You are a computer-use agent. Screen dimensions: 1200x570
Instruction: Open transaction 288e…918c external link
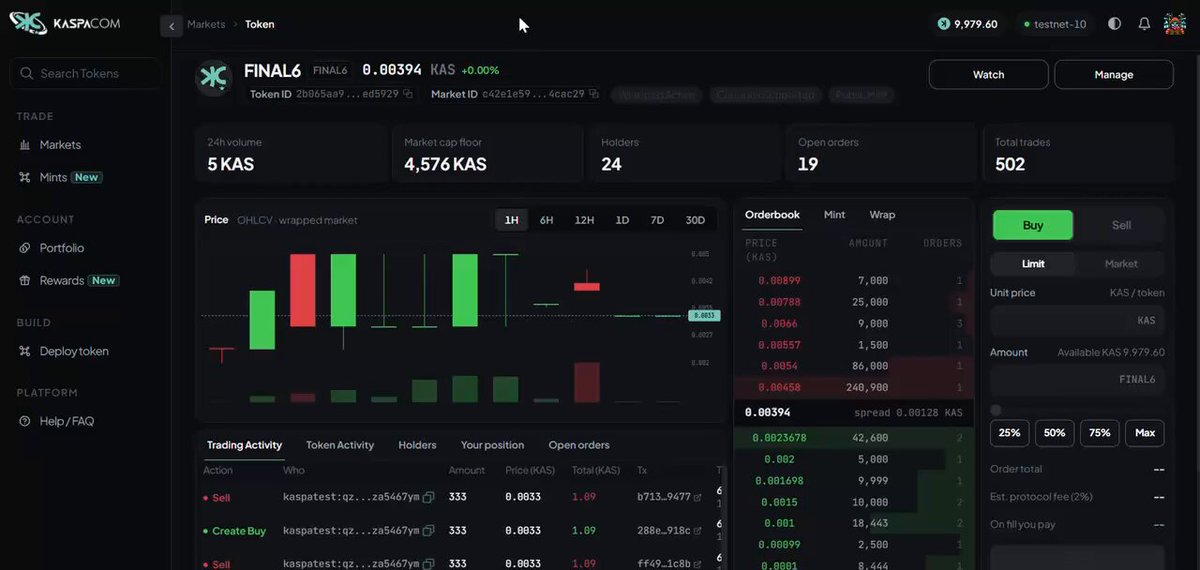(697, 531)
